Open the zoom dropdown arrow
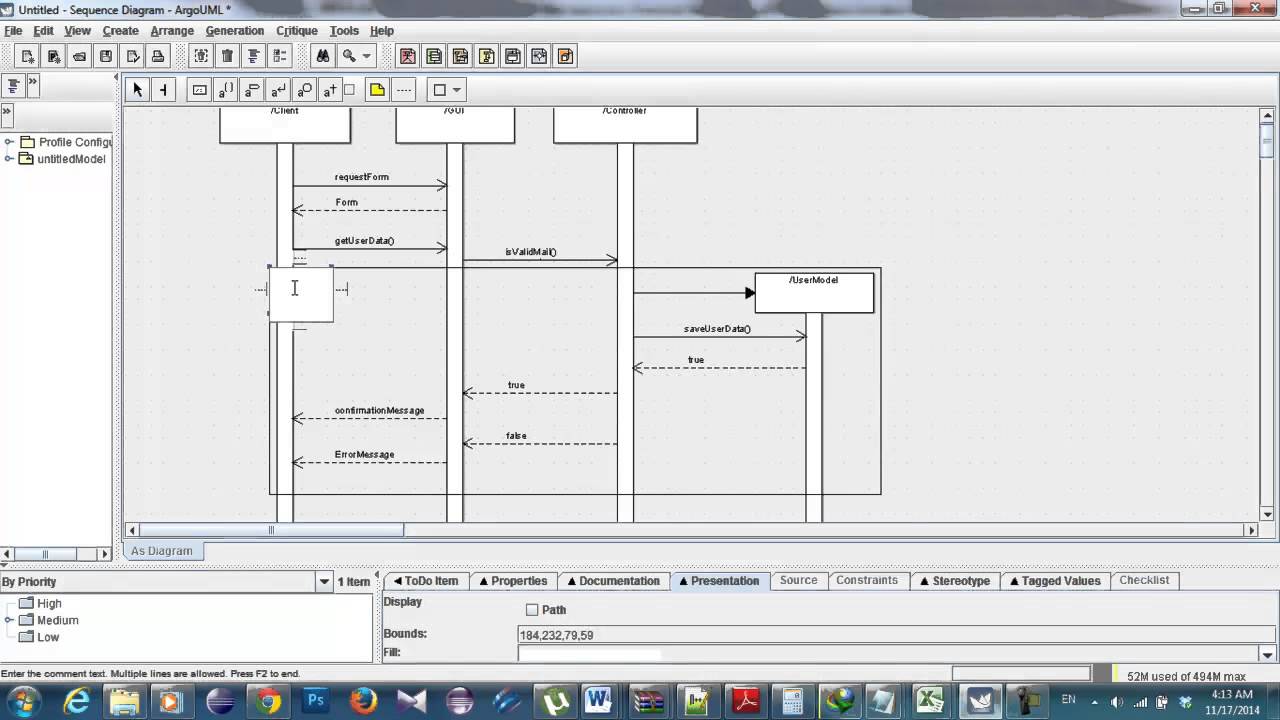The image size is (1280, 720). pos(367,56)
